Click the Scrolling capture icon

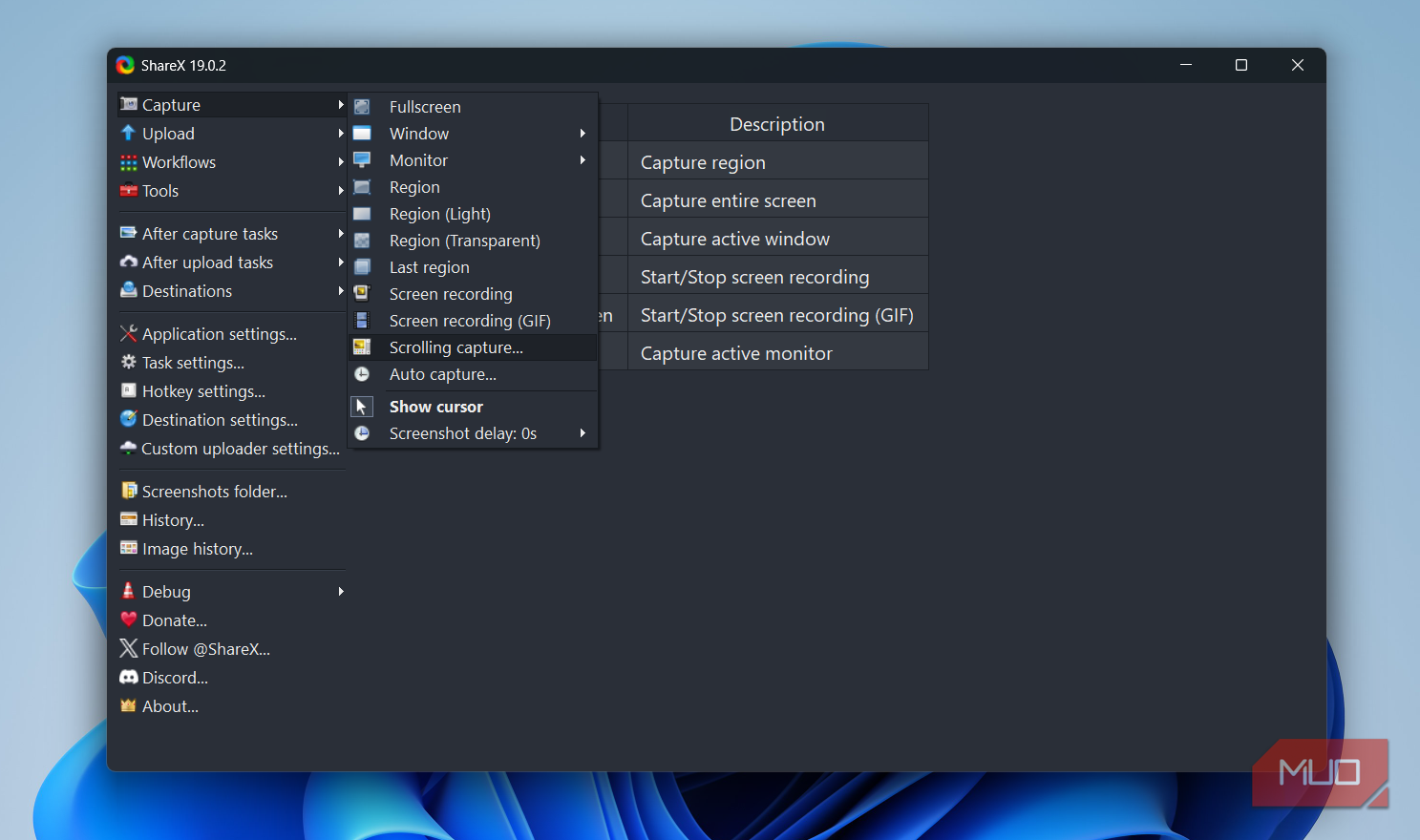click(362, 347)
